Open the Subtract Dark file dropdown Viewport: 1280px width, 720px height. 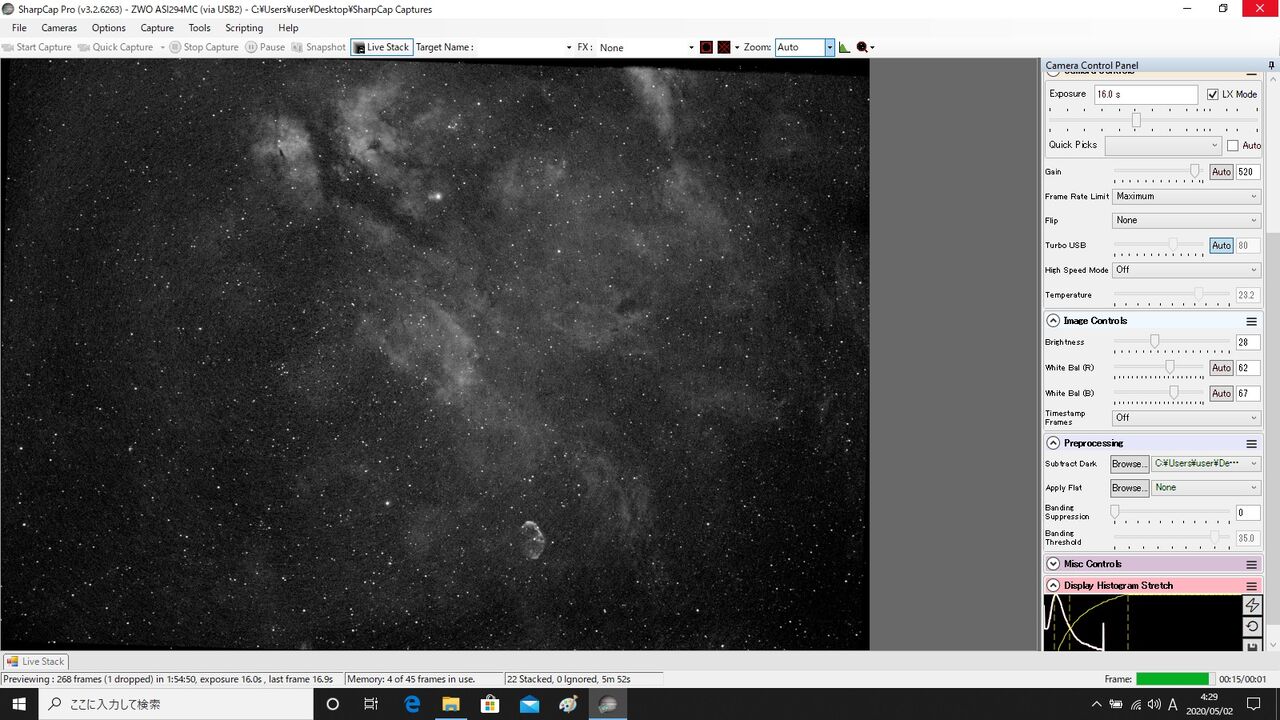point(1206,464)
